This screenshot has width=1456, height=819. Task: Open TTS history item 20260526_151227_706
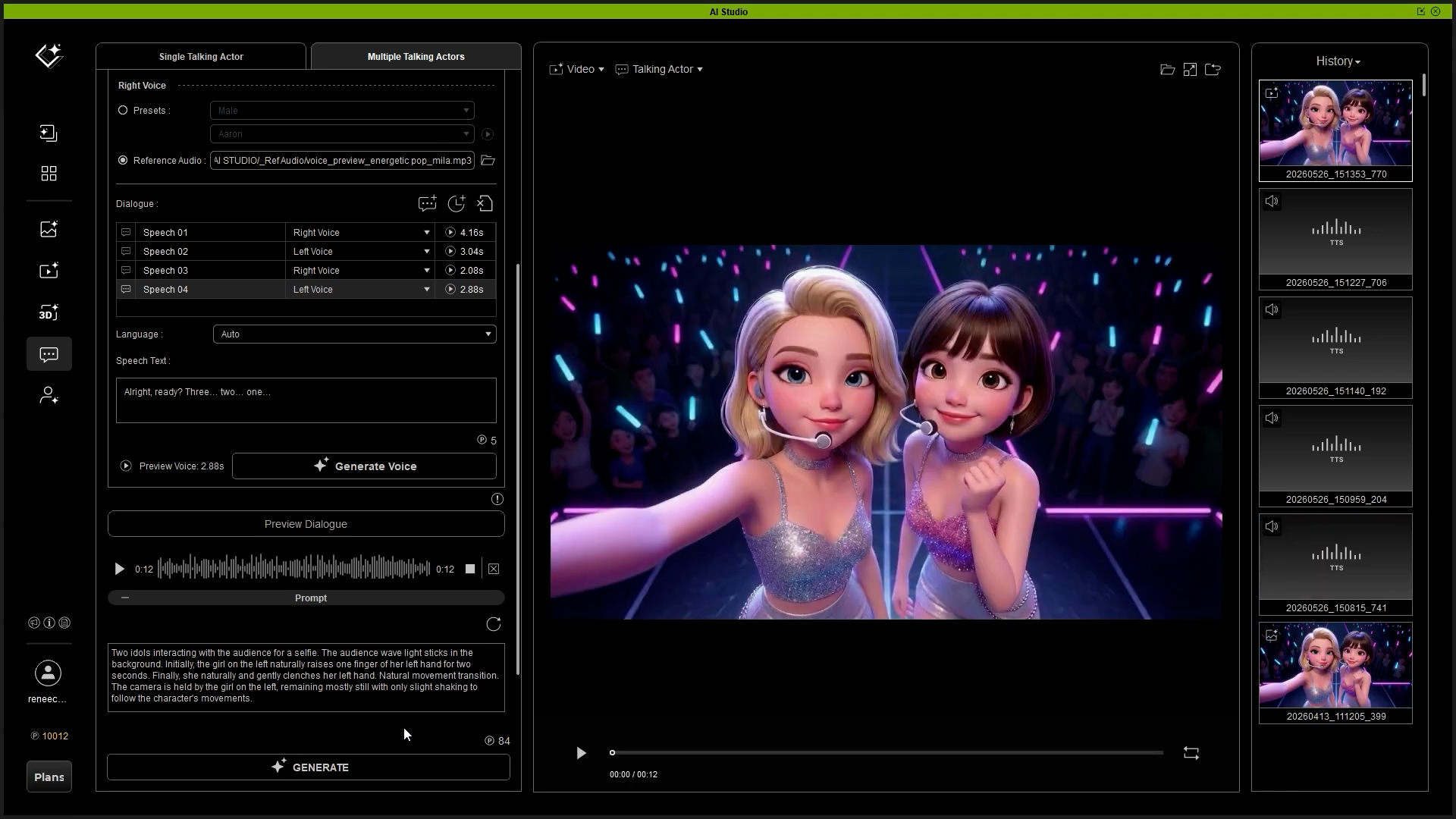point(1335,240)
